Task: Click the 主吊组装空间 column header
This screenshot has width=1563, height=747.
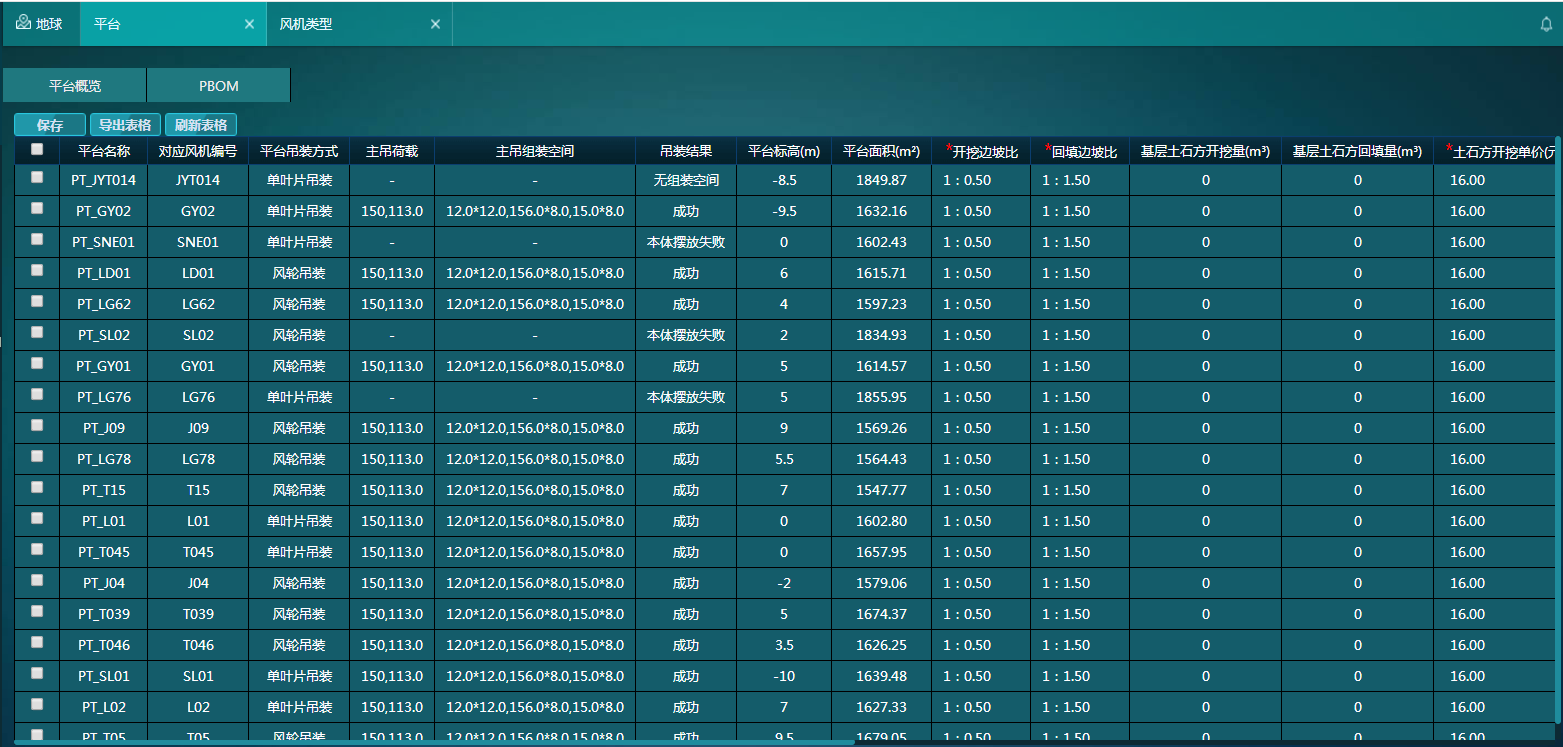Action: pos(535,151)
